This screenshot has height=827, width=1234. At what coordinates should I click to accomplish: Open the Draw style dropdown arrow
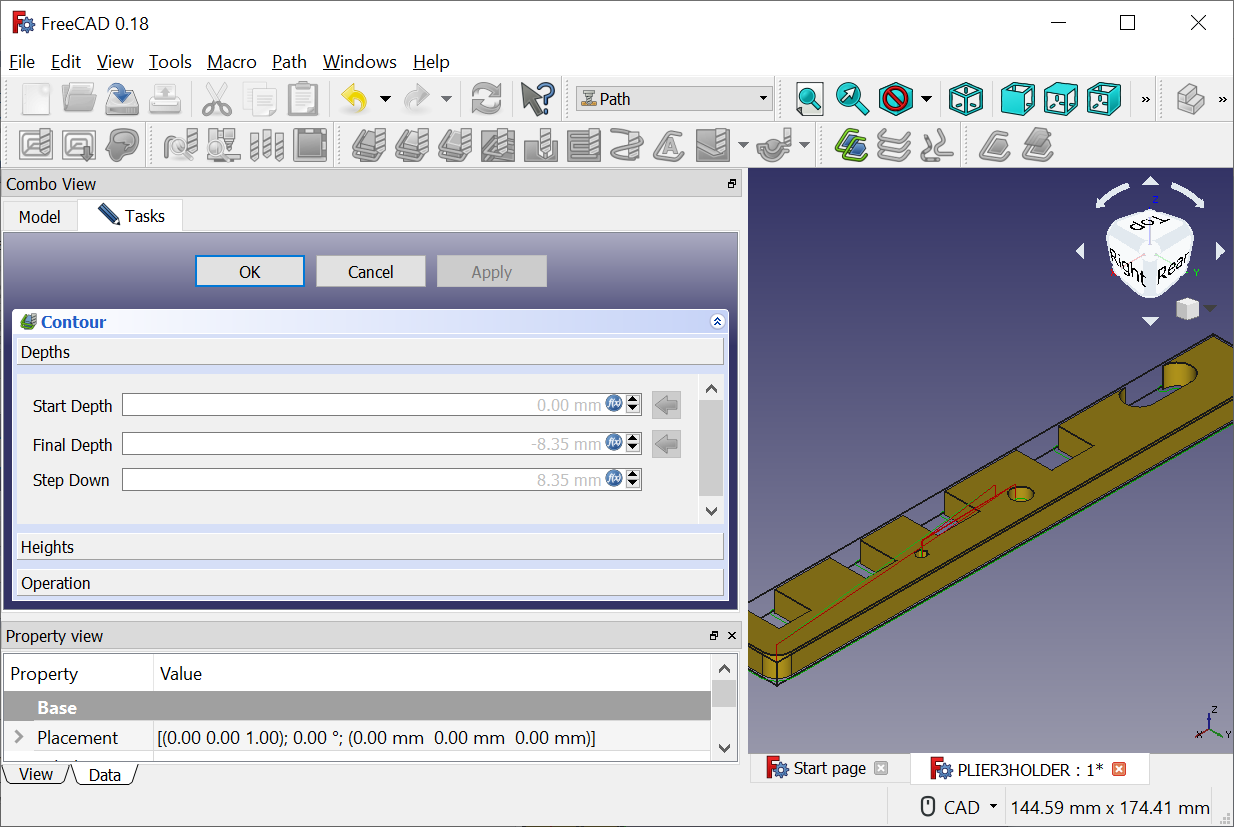pos(926,99)
